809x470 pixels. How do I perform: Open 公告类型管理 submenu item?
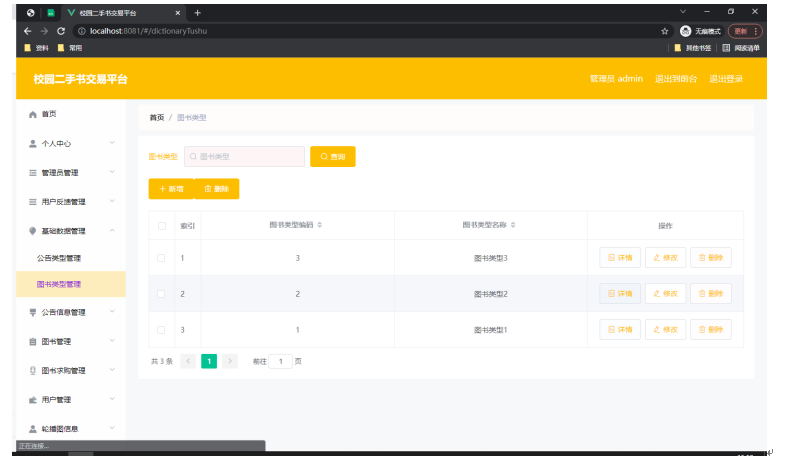click(71, 258)
